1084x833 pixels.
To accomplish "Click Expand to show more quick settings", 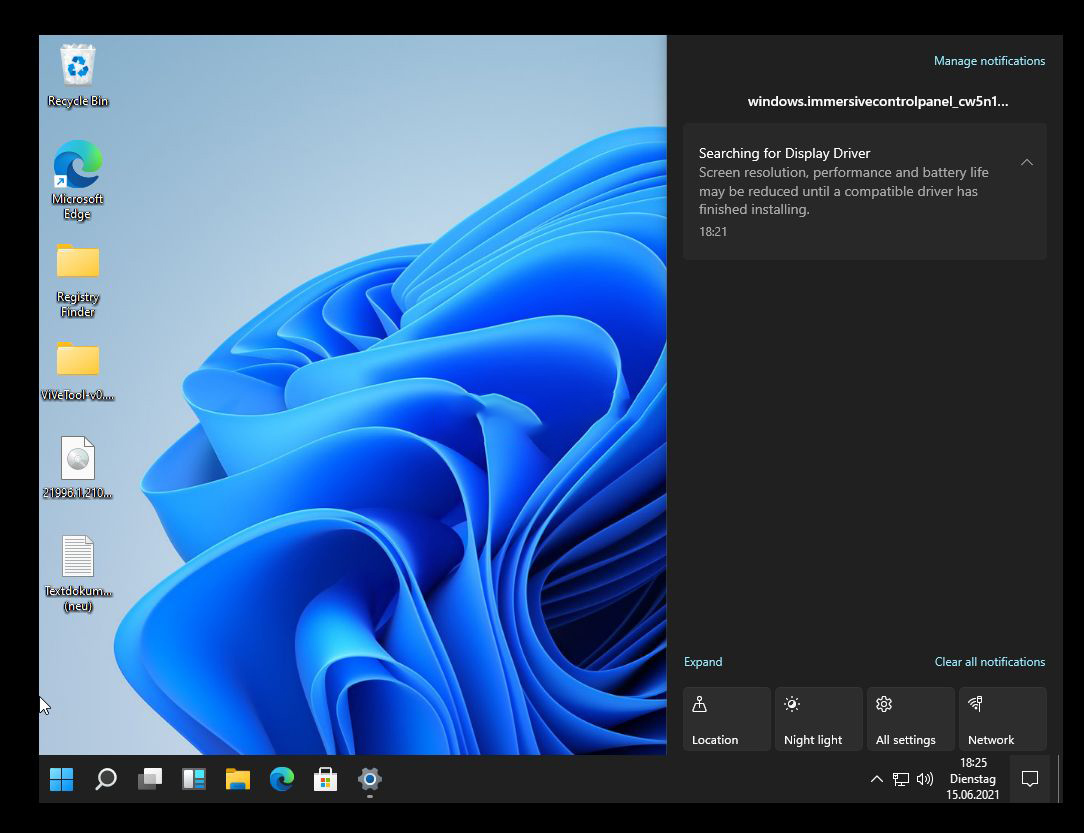I will 703,661.
